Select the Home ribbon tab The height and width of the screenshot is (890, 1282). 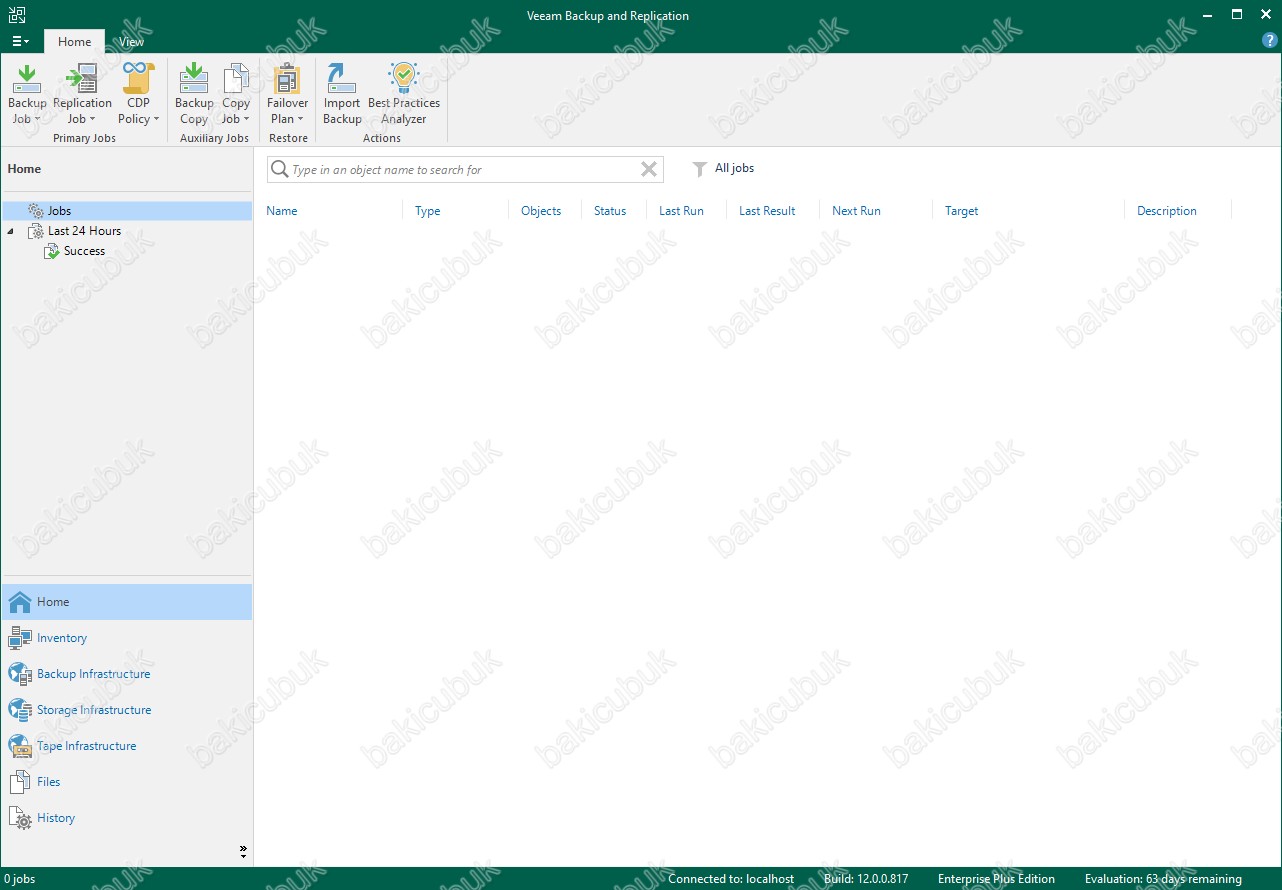[74, 42]
